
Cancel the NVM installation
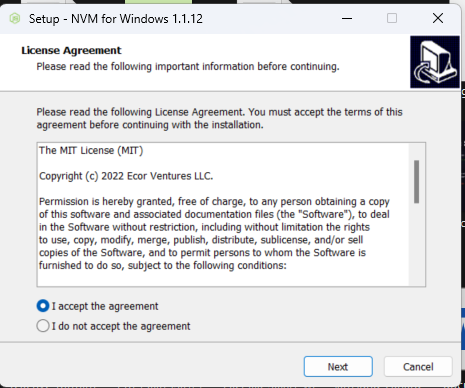[x=418, y=367]
